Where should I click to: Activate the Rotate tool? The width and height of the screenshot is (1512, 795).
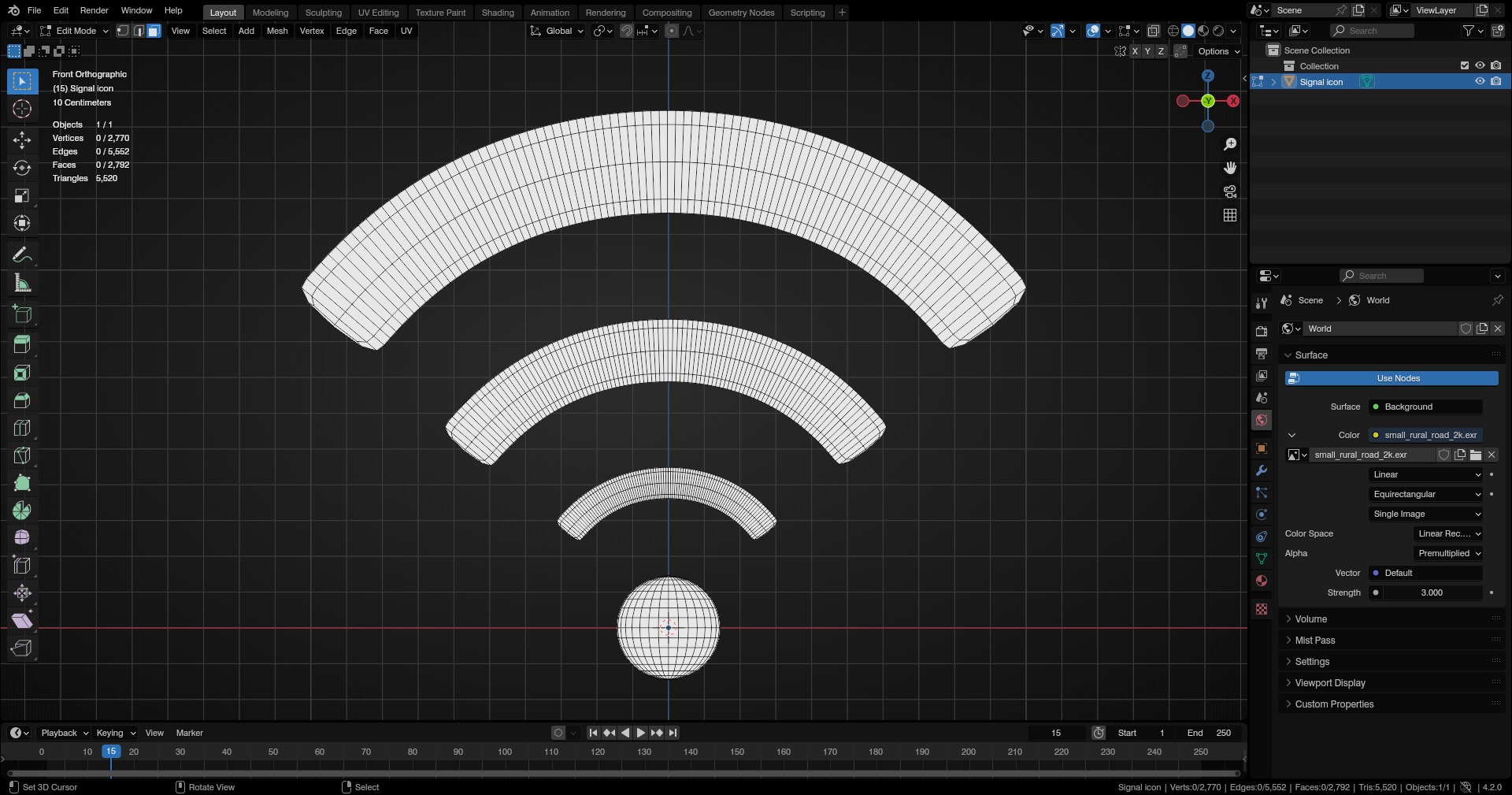point(22,168)
